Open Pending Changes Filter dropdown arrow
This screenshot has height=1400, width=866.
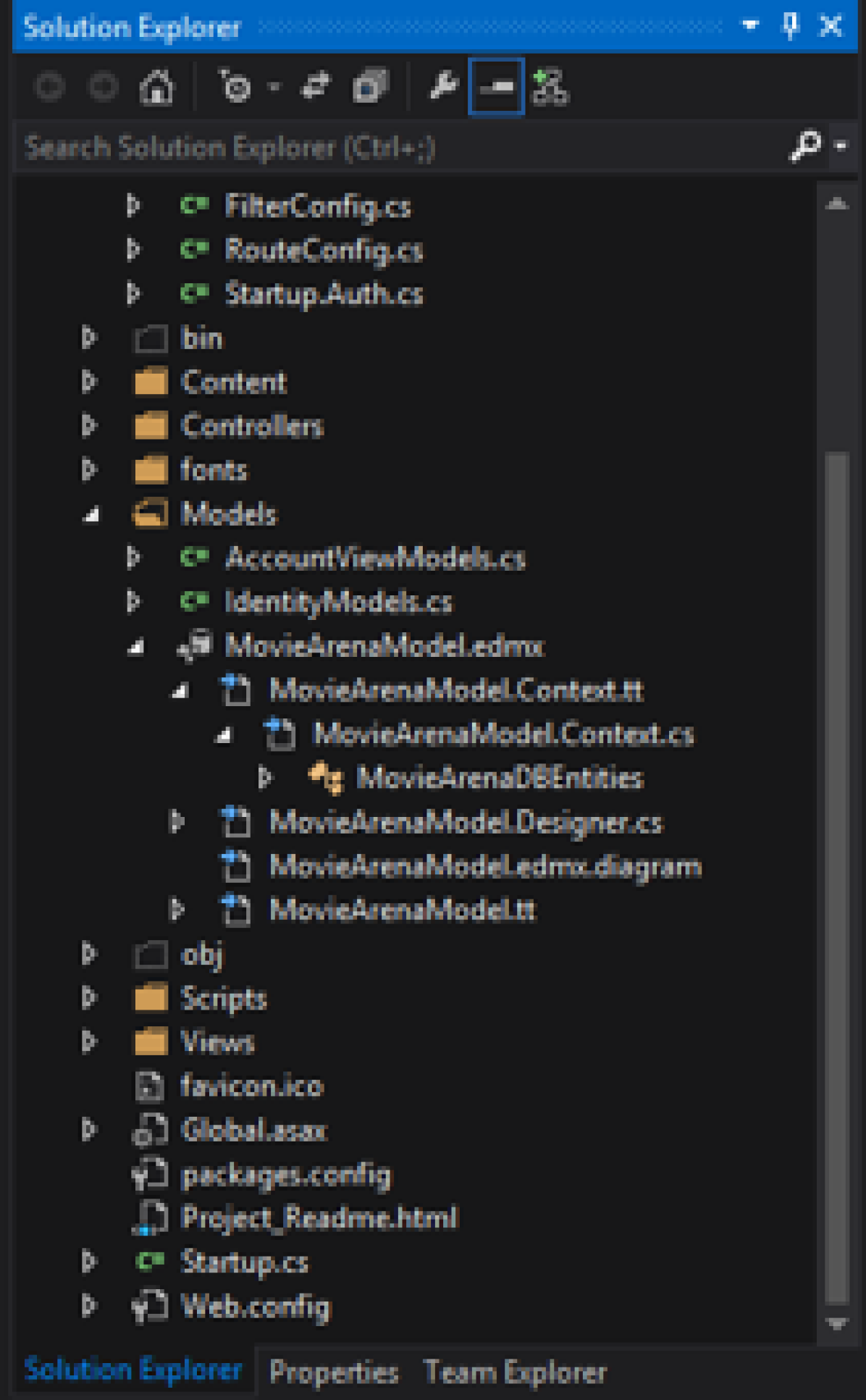point(273,88)
